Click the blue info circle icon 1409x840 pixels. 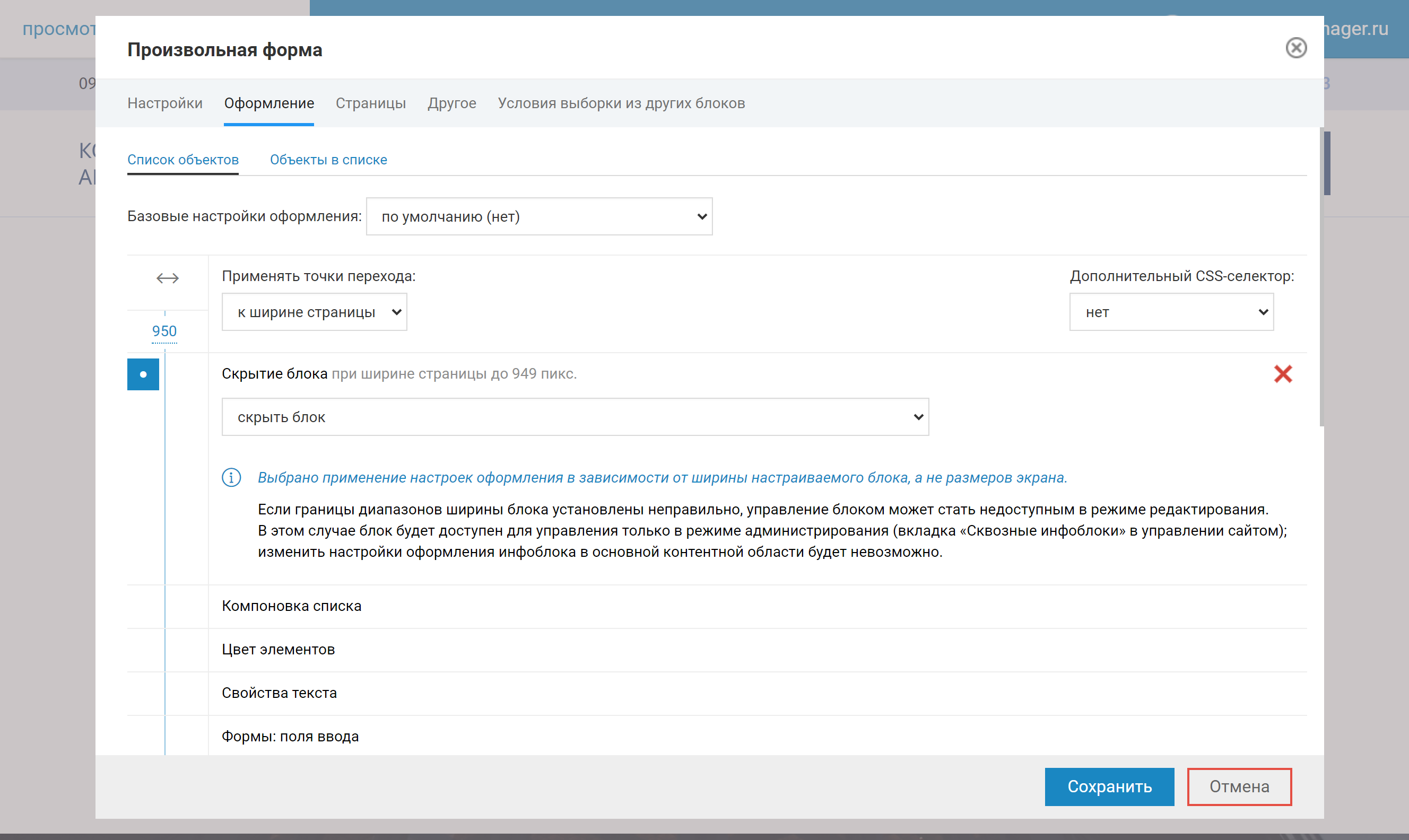pyautogui.click(x=231, y=477)
